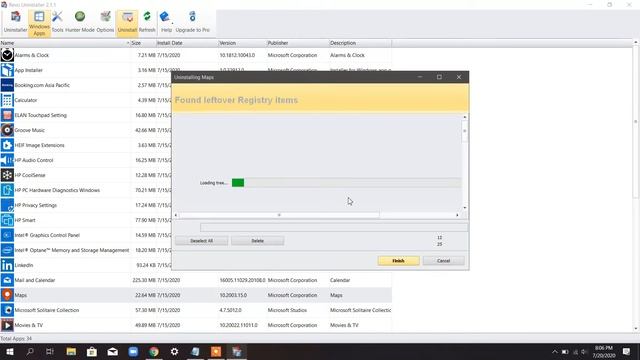Click the dialog's scroll-right arrow

point(457,215)
